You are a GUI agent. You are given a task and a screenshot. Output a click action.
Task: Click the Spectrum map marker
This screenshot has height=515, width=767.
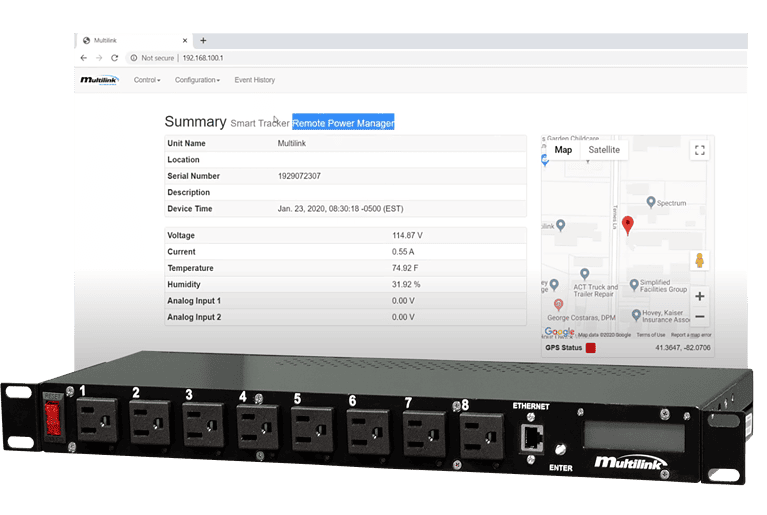[x=651, y=202]
